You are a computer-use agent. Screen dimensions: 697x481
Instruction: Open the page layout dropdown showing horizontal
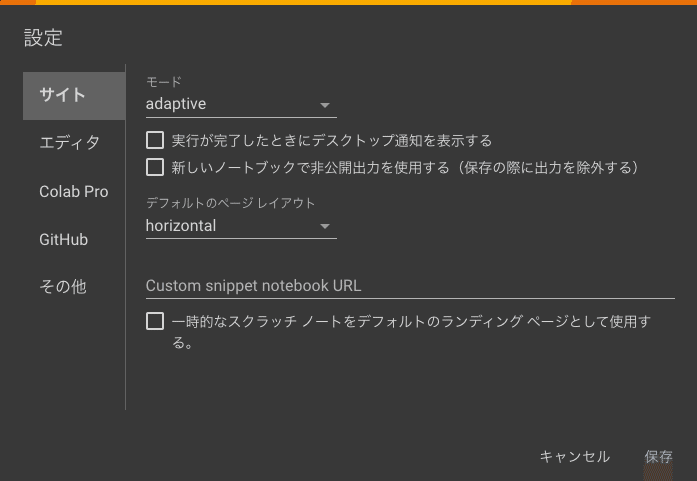[241, 226]
